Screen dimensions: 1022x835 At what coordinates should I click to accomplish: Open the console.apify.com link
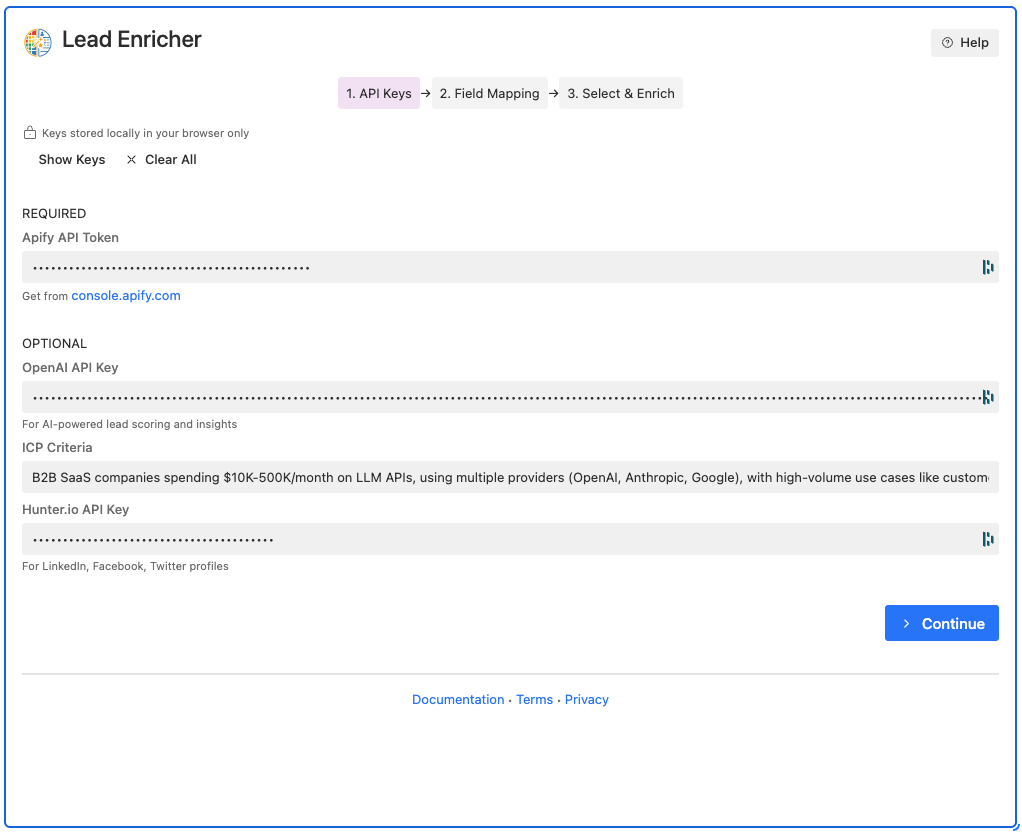[x=126, y=295]
